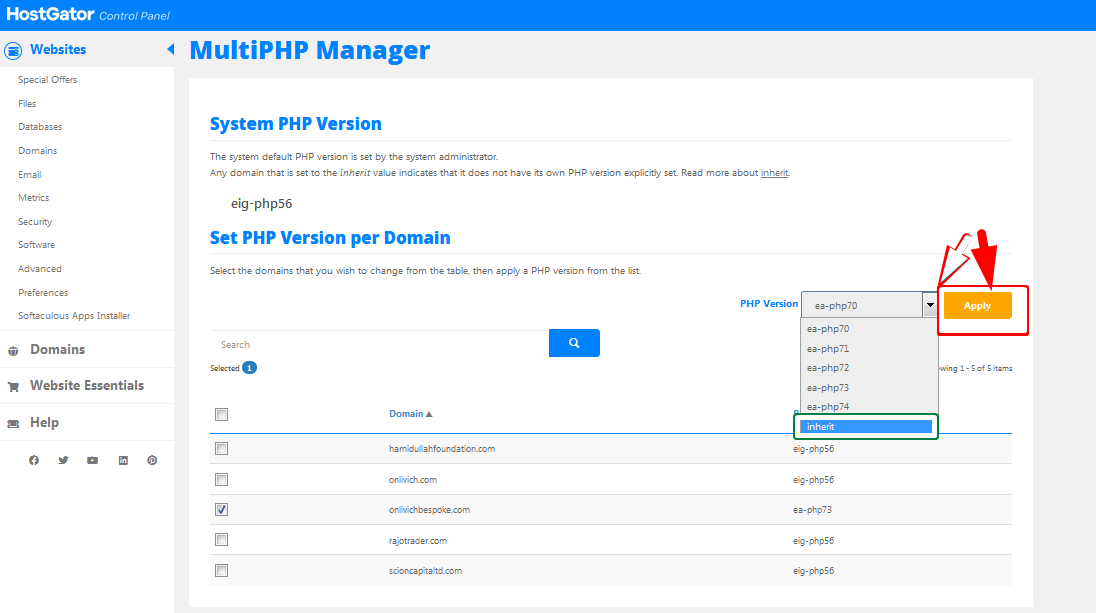Open Software in sidebar
This screenshot has height=613, width=1096.
click(x=36, y=245)
